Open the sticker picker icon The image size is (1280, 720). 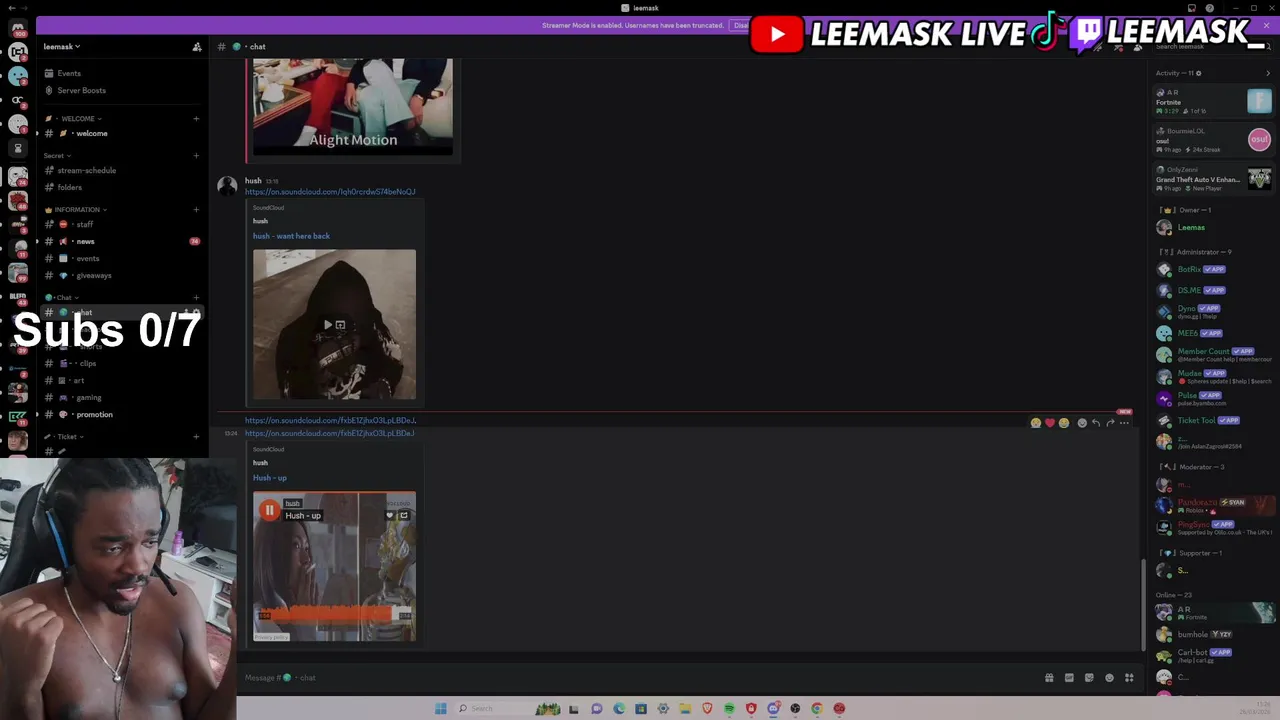coord(1089,678)
